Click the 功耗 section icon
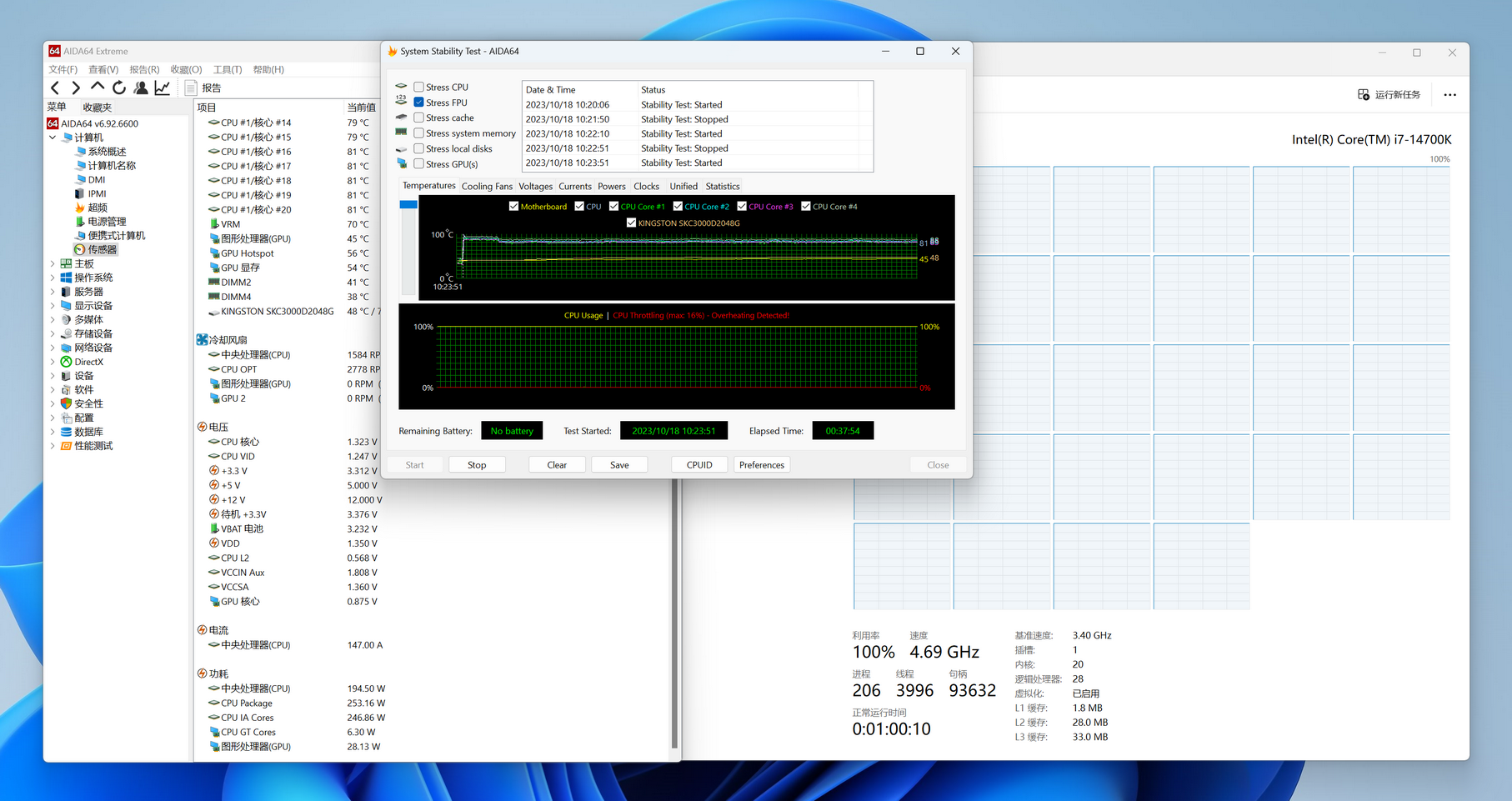This screenshot has width=1512, height=801. (202, 673)
